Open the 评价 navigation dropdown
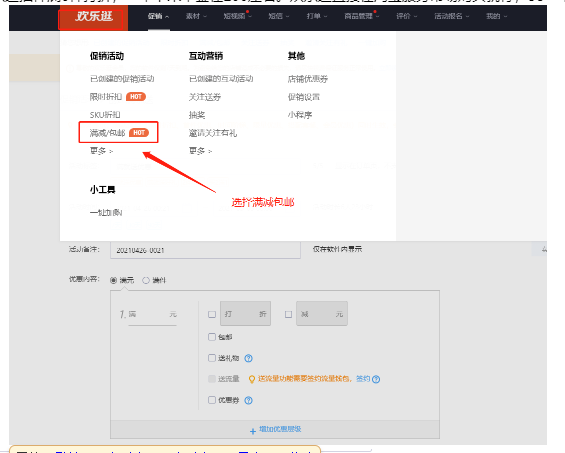Image resolution: width=565 pixels, height=453 pixels. pyautogui.click(x=406, y=17)
